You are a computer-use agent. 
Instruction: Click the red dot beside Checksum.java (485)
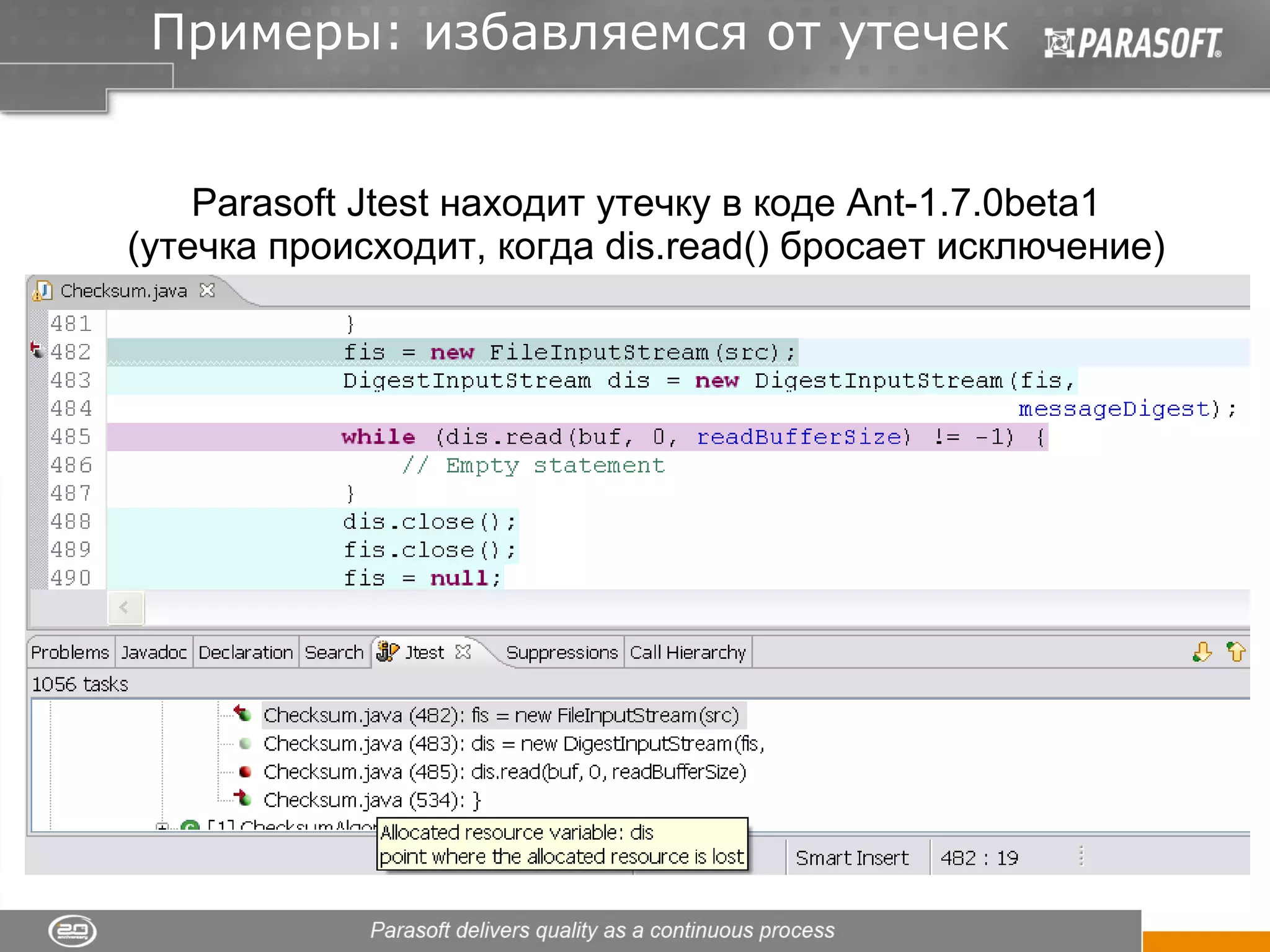click(245, 772)
